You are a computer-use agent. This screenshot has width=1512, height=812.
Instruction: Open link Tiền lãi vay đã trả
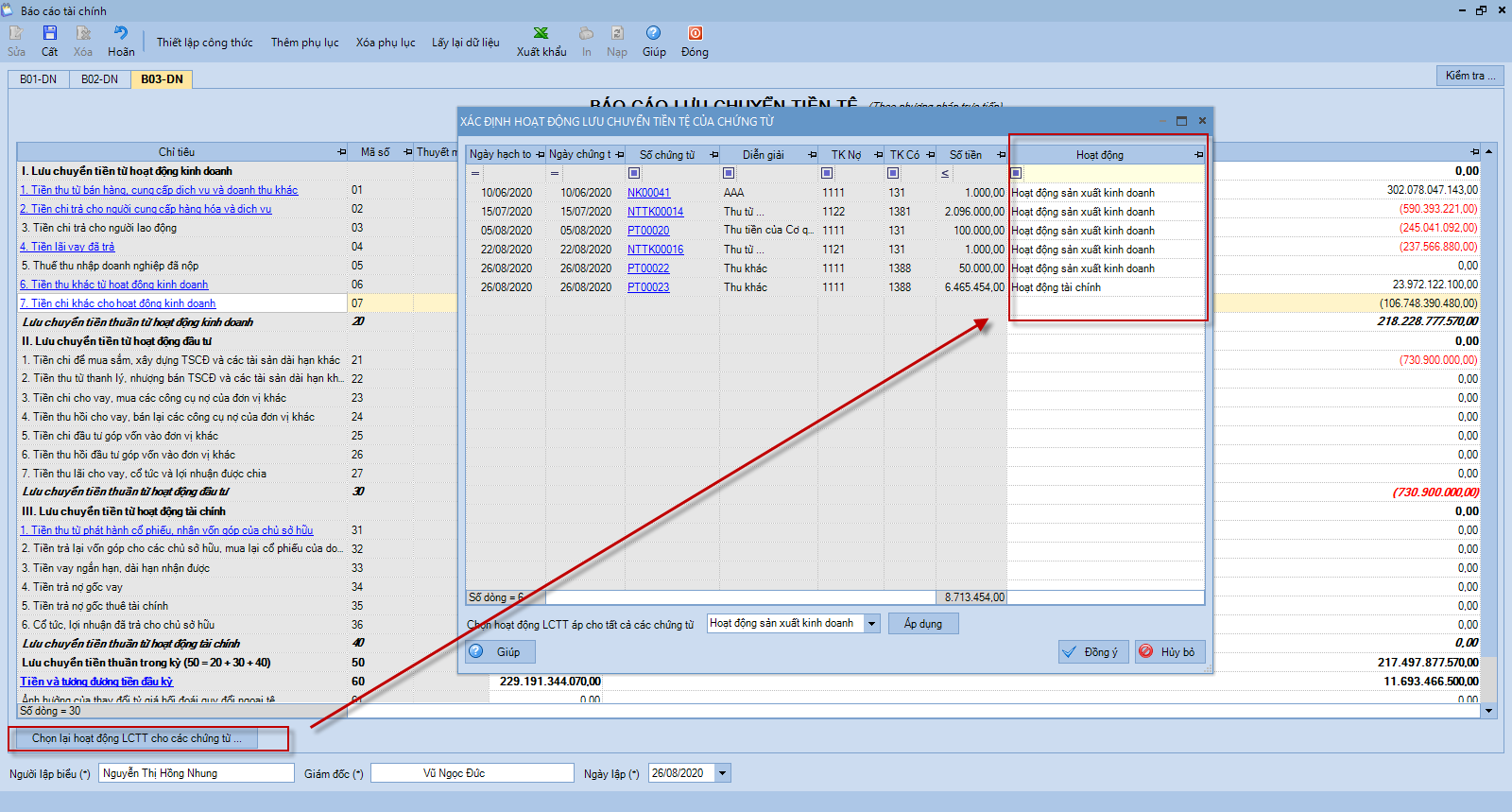(x=67, y=247)
